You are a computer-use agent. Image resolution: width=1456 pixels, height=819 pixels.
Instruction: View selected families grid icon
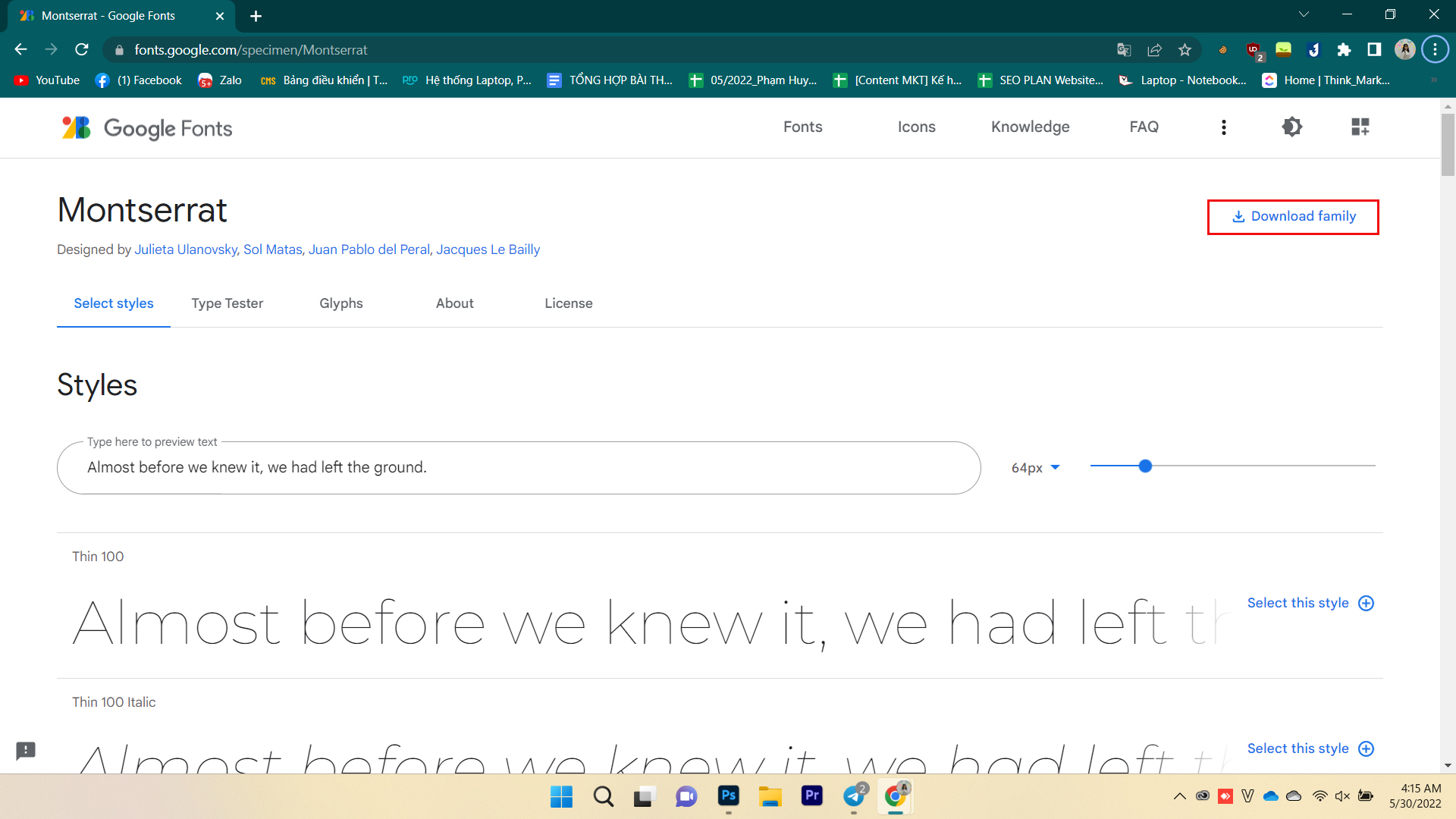pyautogui.click(x=1360, y=127)
